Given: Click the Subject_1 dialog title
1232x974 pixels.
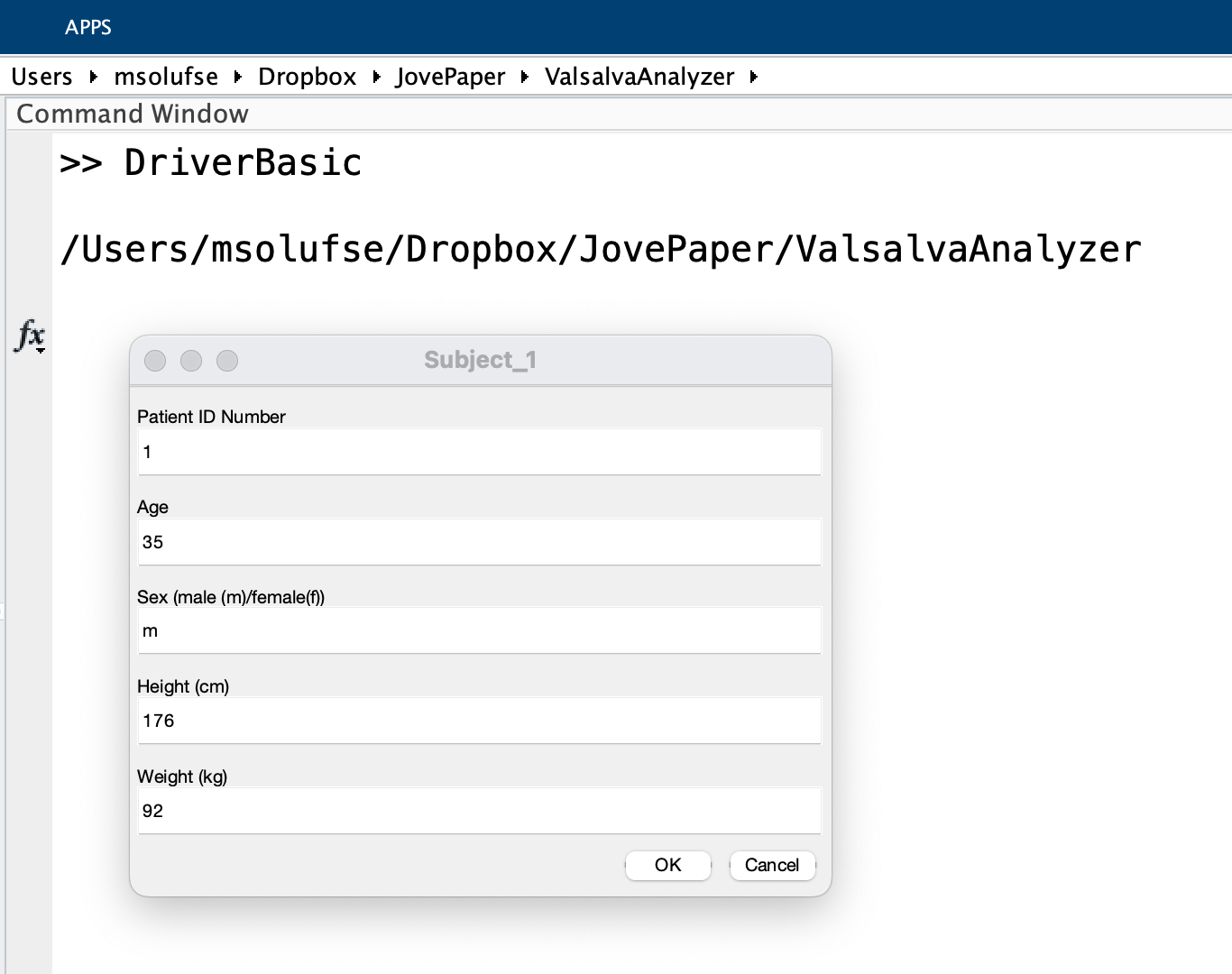Looking at the screenshot, I should 481,360.
